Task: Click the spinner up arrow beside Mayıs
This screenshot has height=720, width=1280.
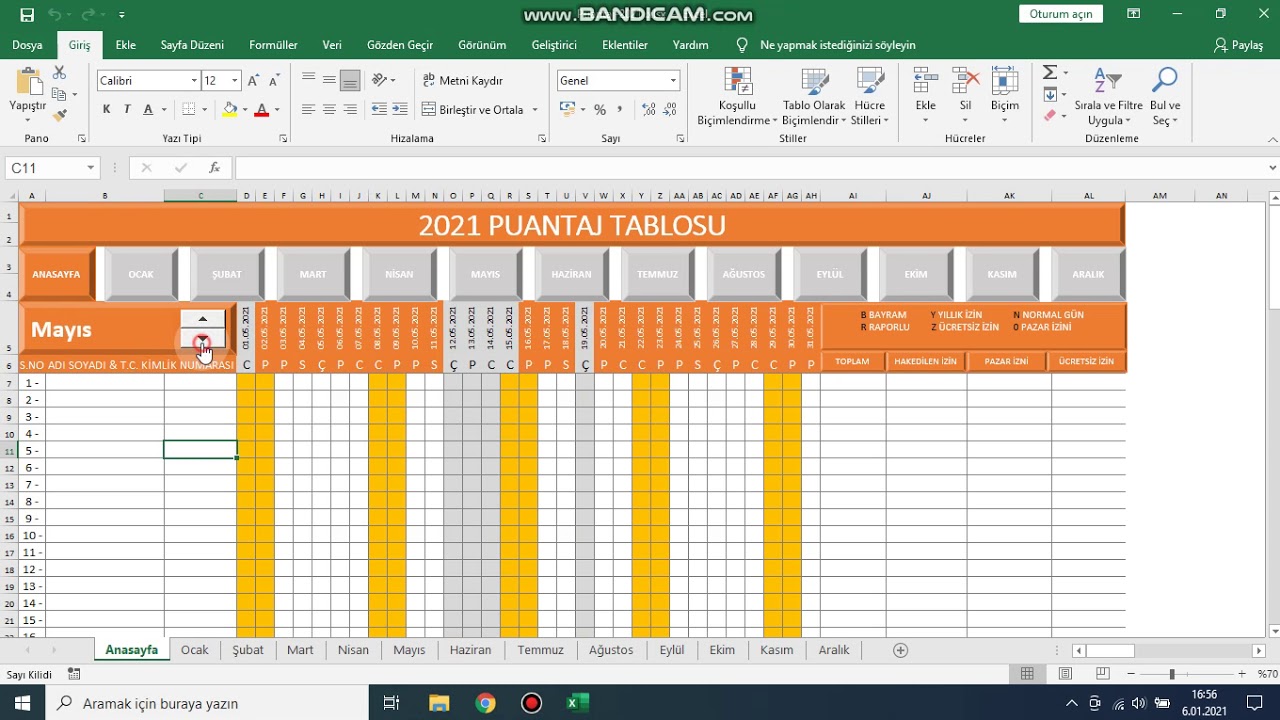Action: pos(203,319)
